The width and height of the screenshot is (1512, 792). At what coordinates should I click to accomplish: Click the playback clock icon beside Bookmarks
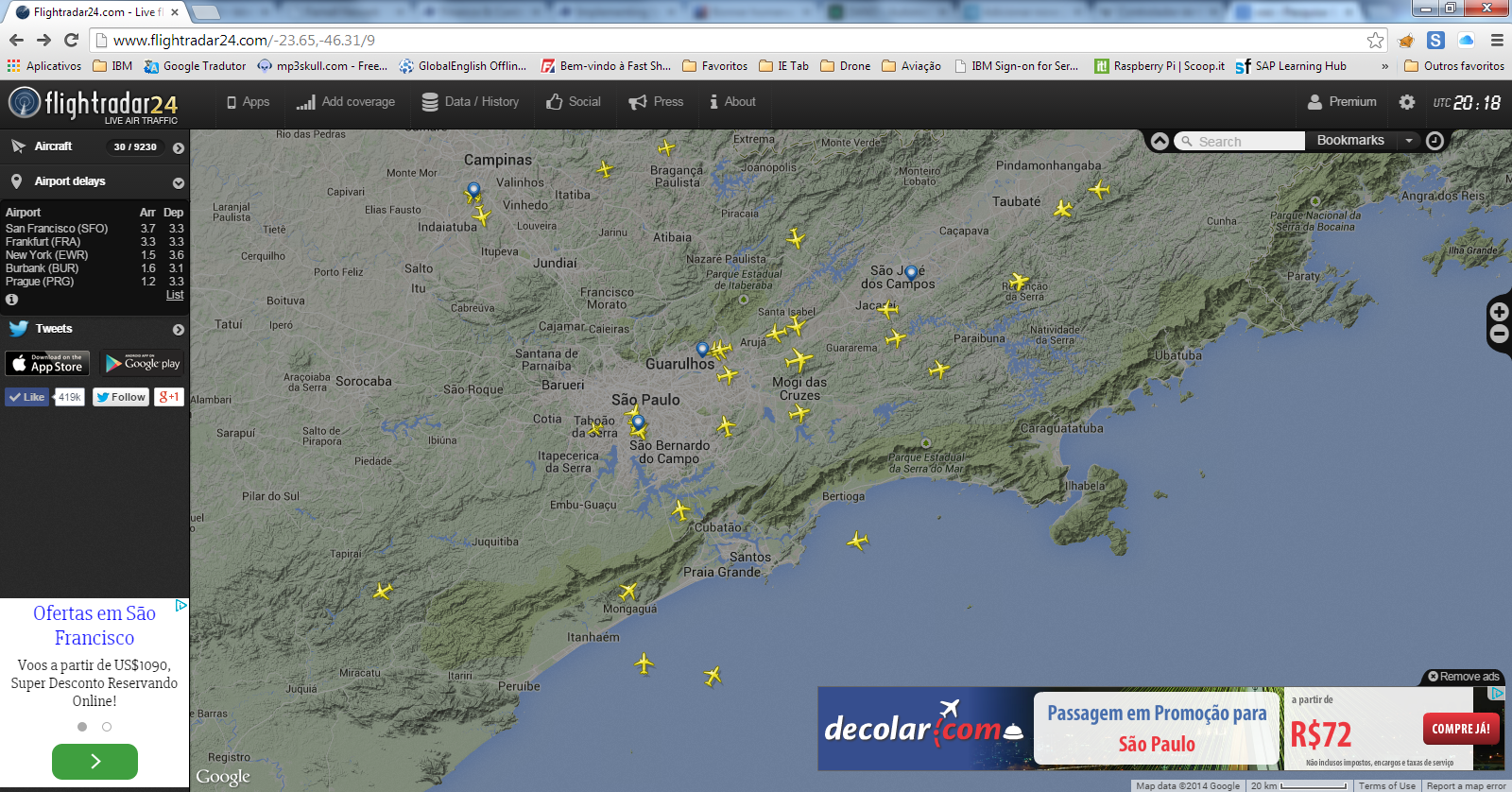(1435, 141)
